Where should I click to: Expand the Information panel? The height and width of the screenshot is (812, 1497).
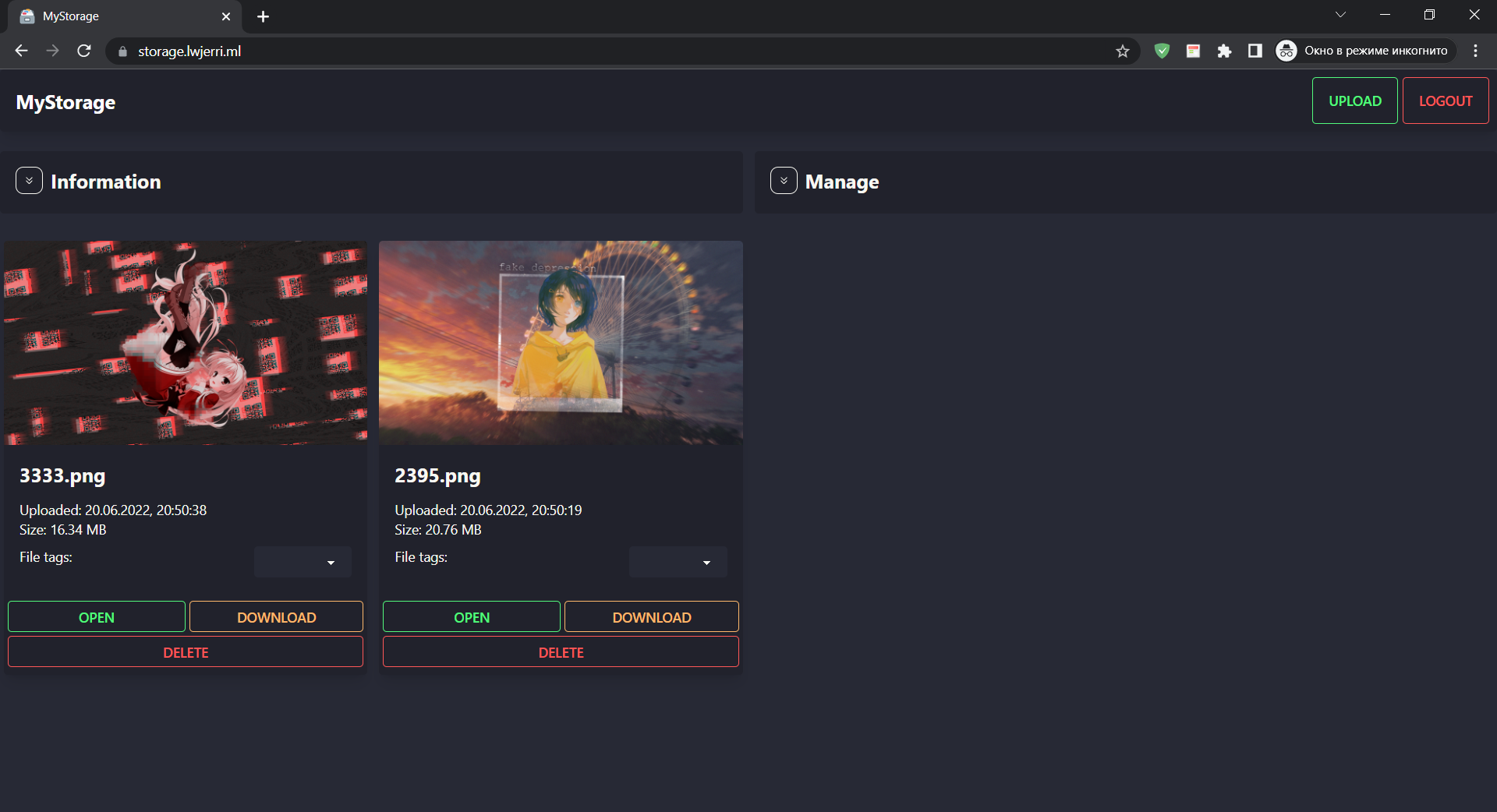[x=29, y=181]
